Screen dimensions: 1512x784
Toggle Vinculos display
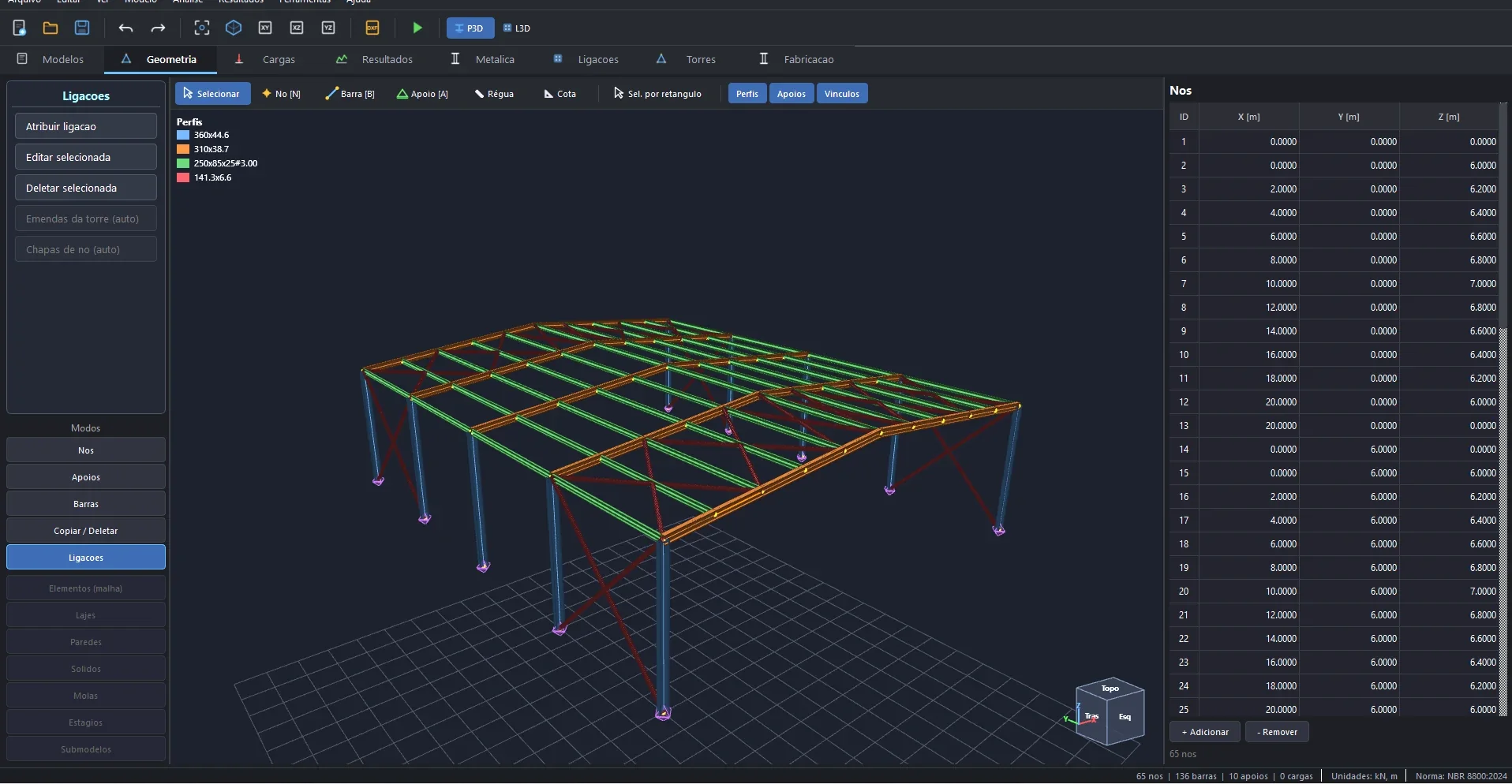click(842, 94)
